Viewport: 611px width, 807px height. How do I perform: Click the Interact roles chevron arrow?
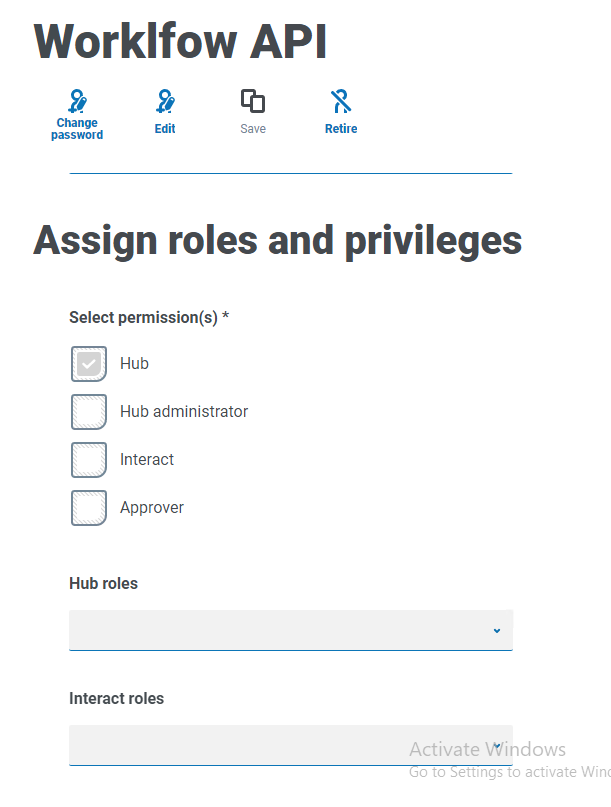click(x=497, y=746)
